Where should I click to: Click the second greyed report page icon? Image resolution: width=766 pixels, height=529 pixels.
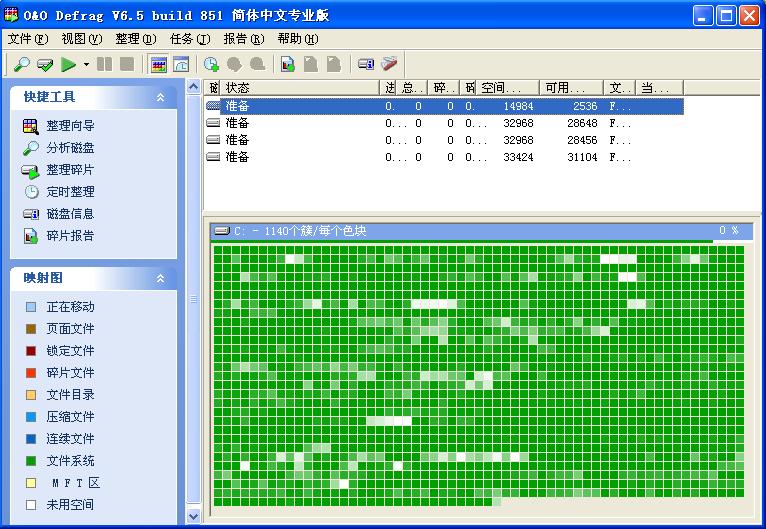click(x=334, y=64)
